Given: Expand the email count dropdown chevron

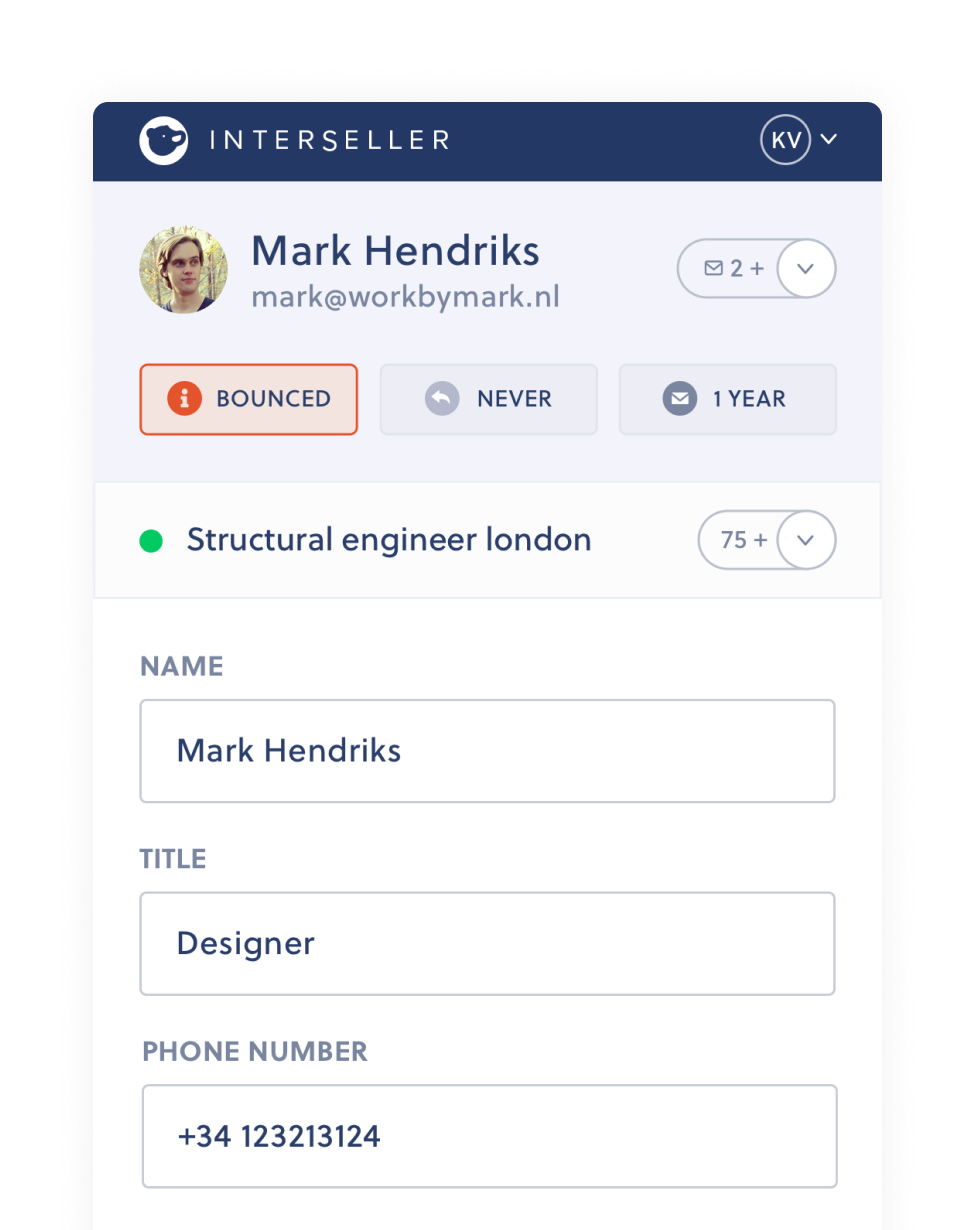Looking at the screenshot, I should [x=807, y=268].
